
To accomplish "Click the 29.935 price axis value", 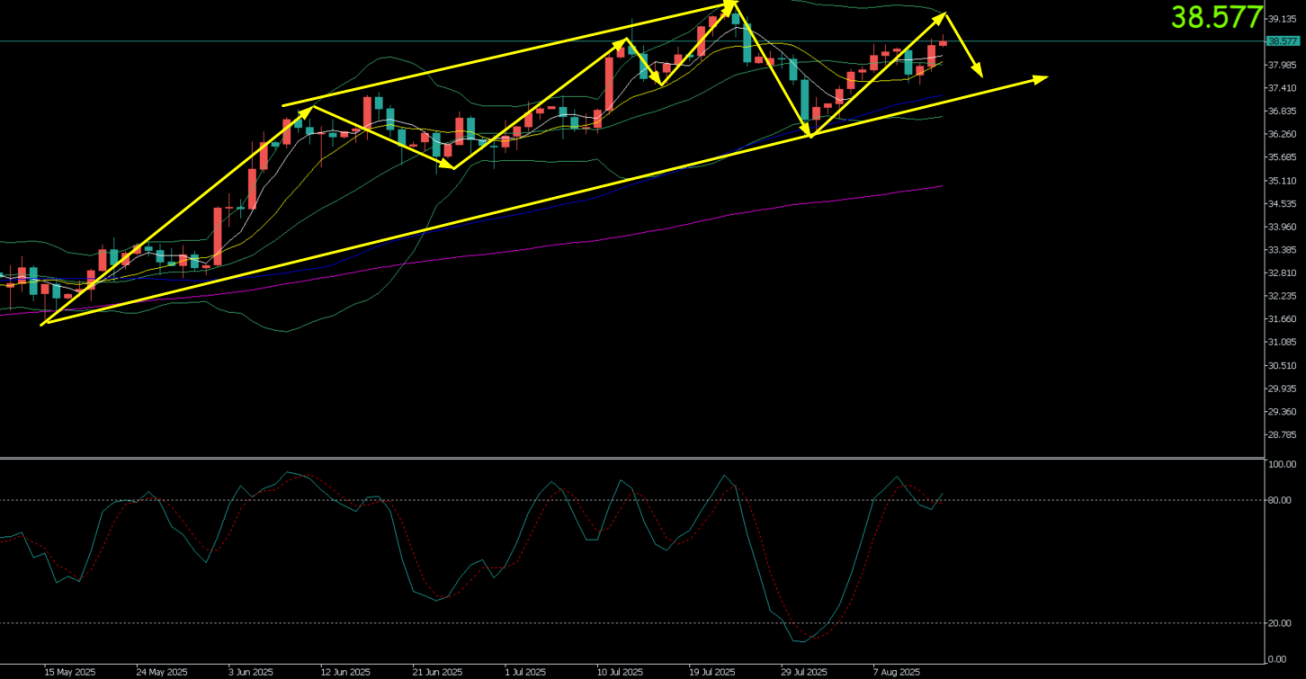I will pos(1283,389).
